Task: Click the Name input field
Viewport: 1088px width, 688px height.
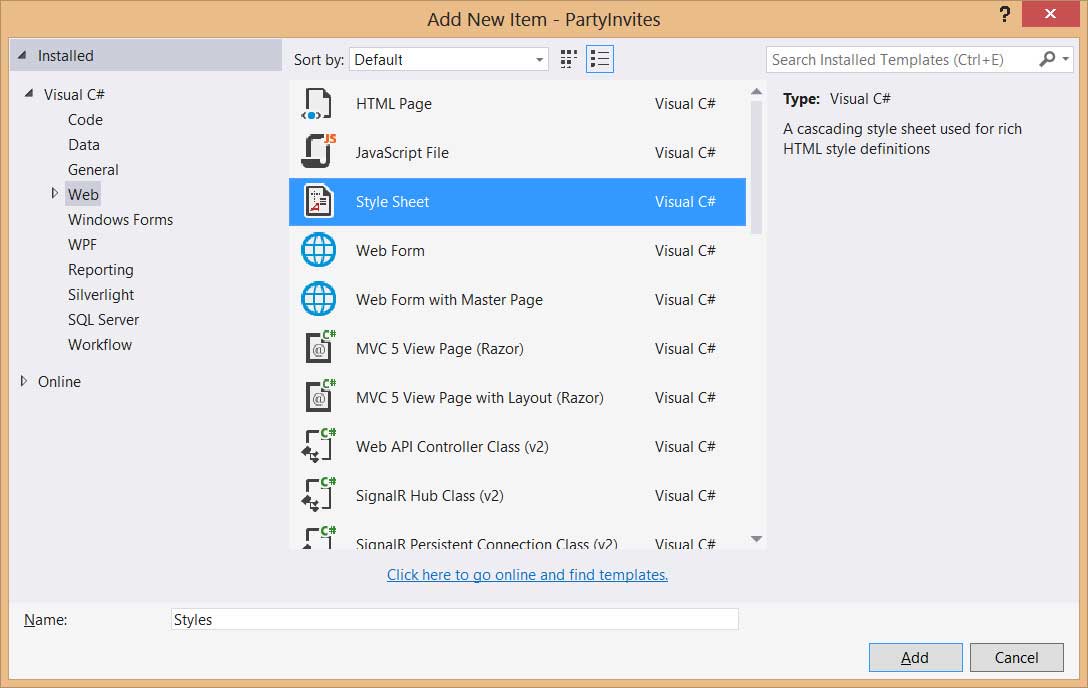Action: 454,619
